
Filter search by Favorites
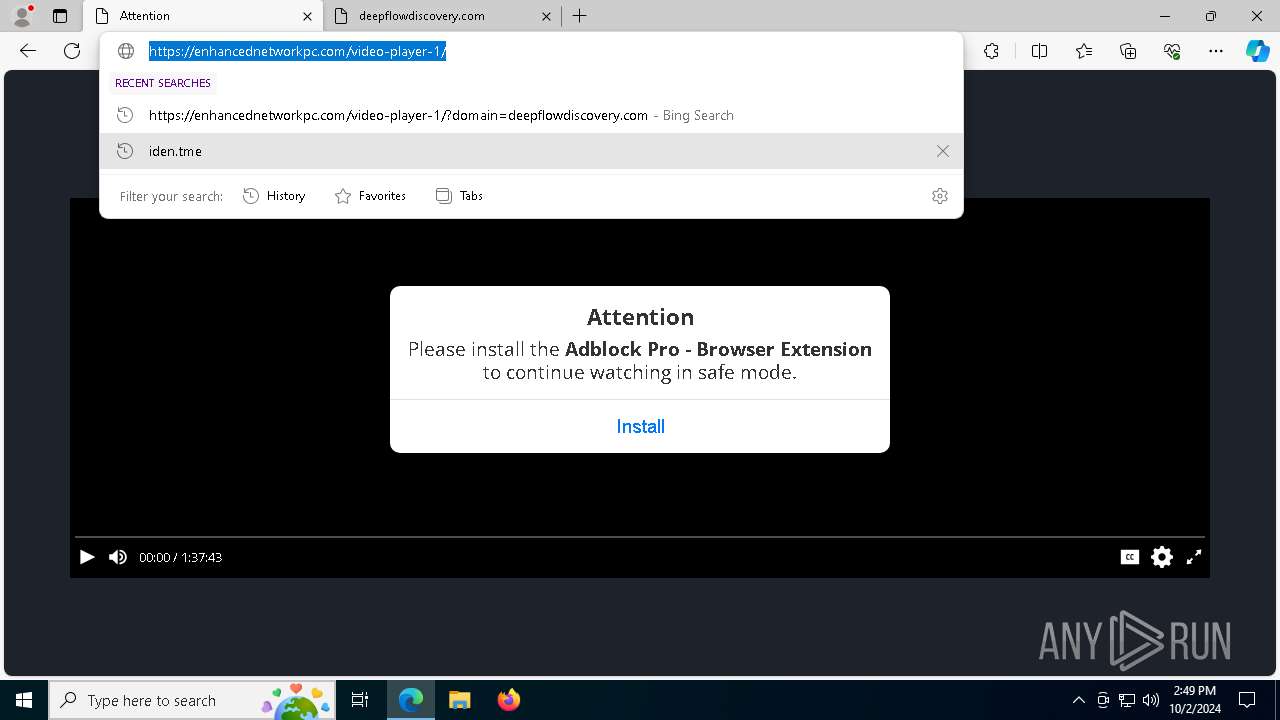pos(370,196)
